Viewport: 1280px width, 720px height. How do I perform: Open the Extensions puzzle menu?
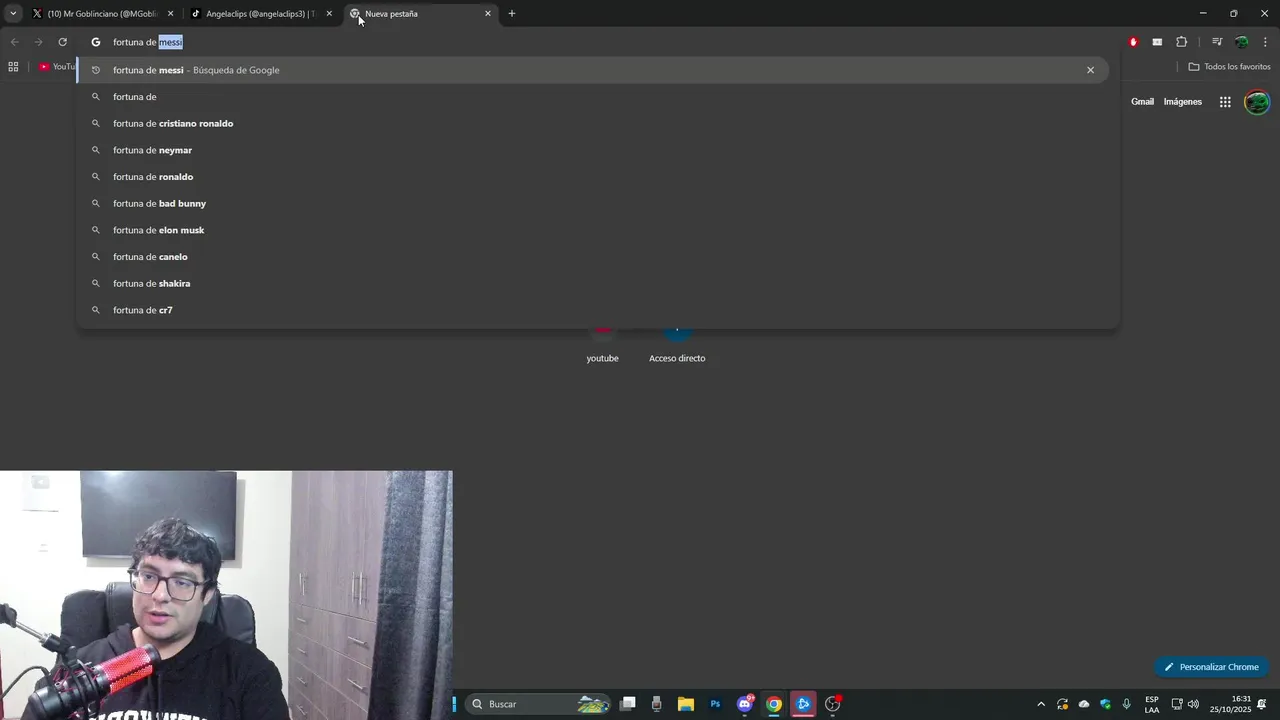[1181, 42]
